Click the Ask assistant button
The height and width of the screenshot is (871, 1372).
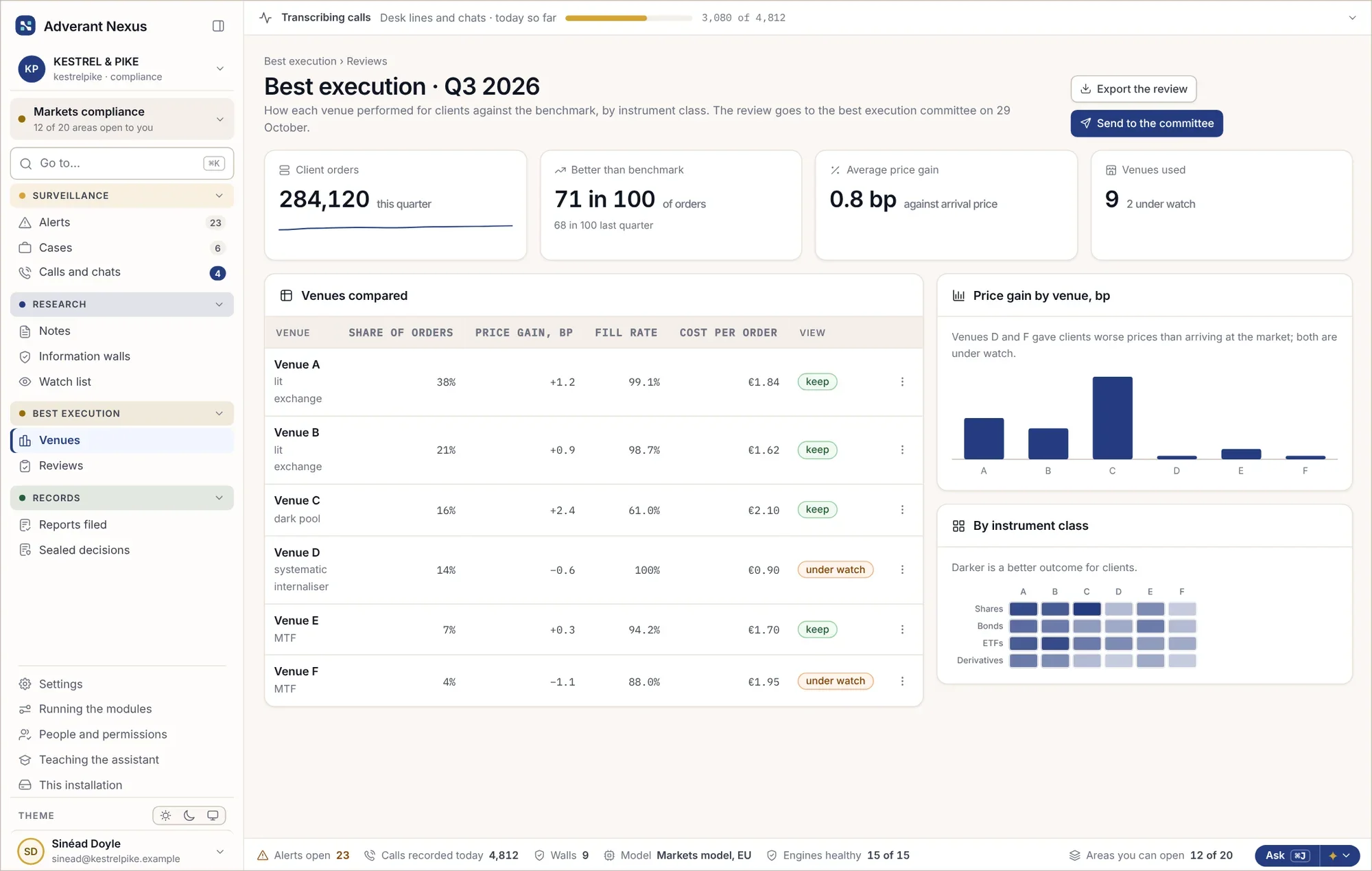(x=1287, y=856)
